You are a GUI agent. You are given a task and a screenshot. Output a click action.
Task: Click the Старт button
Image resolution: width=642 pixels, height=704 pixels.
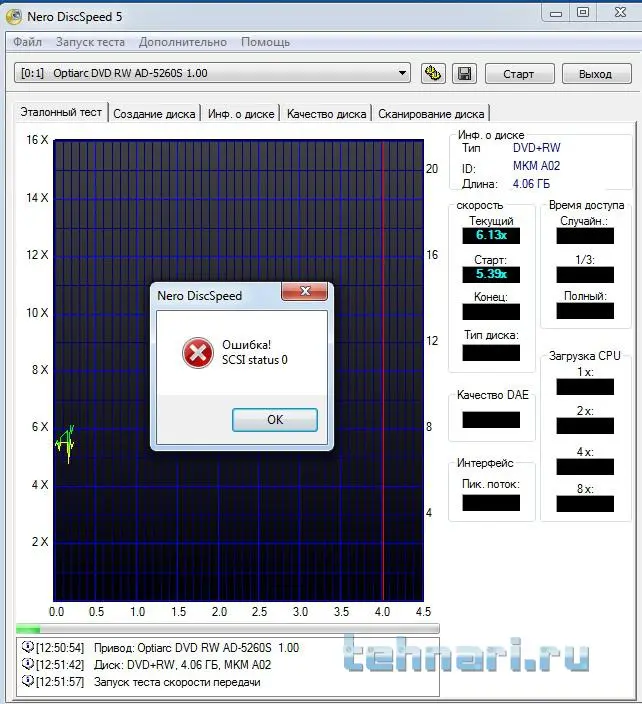tap(519, 74)
